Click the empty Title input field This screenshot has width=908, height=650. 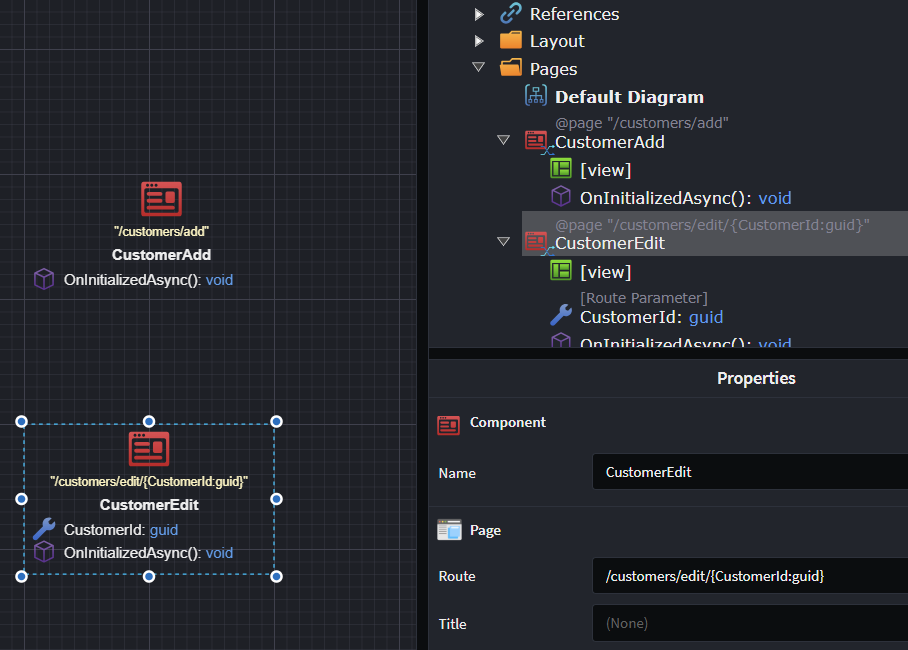pos(749,623)
